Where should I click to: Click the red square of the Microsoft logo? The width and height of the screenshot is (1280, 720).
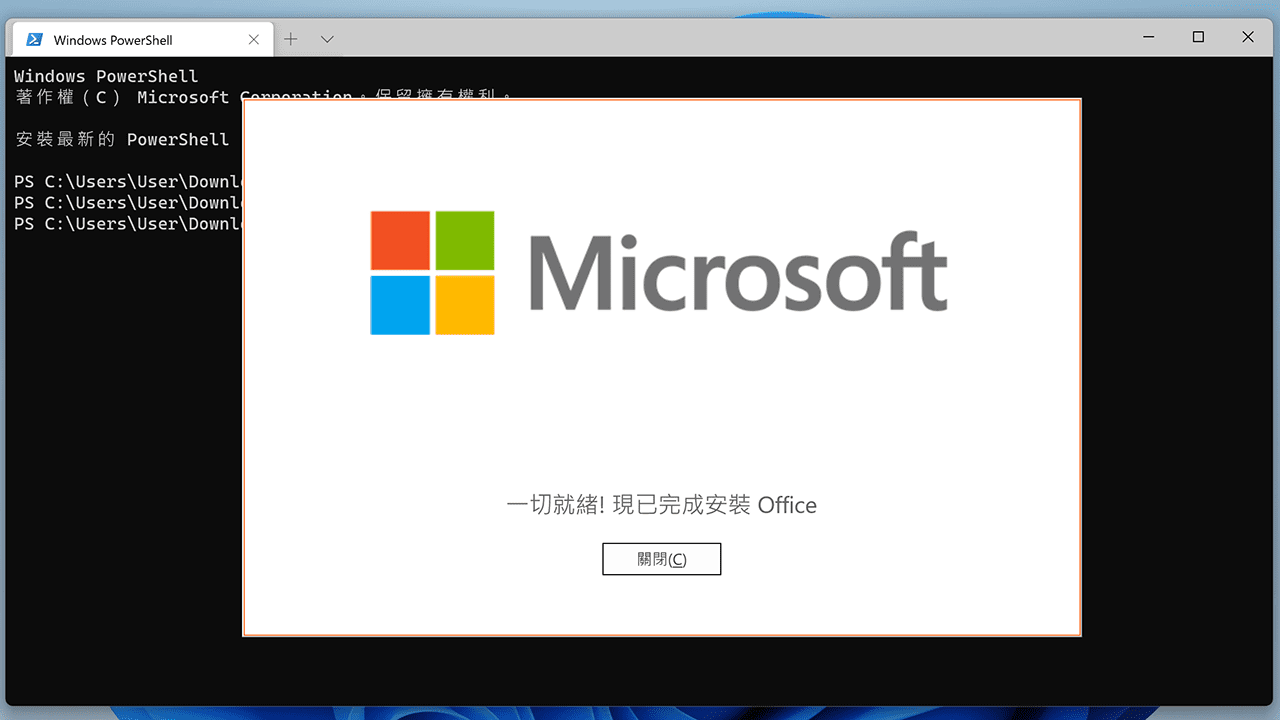click(x=399, y=239)
